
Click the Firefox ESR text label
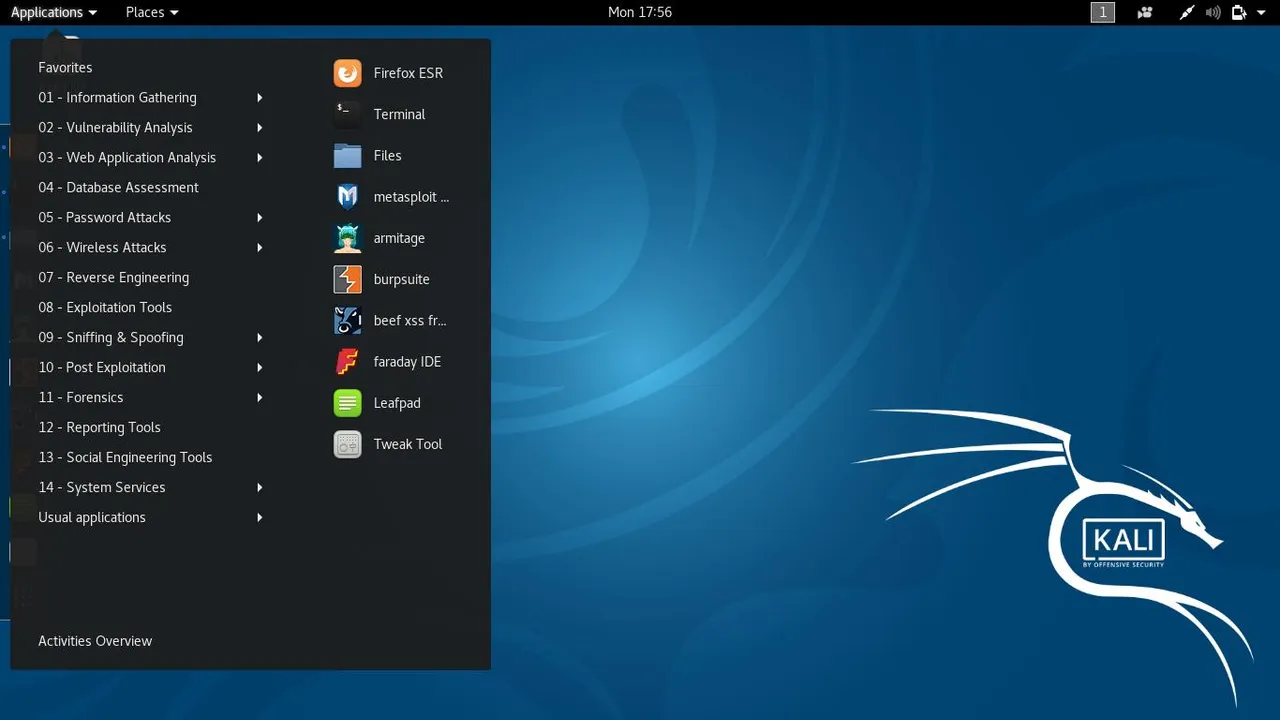[x=408, y=73]
